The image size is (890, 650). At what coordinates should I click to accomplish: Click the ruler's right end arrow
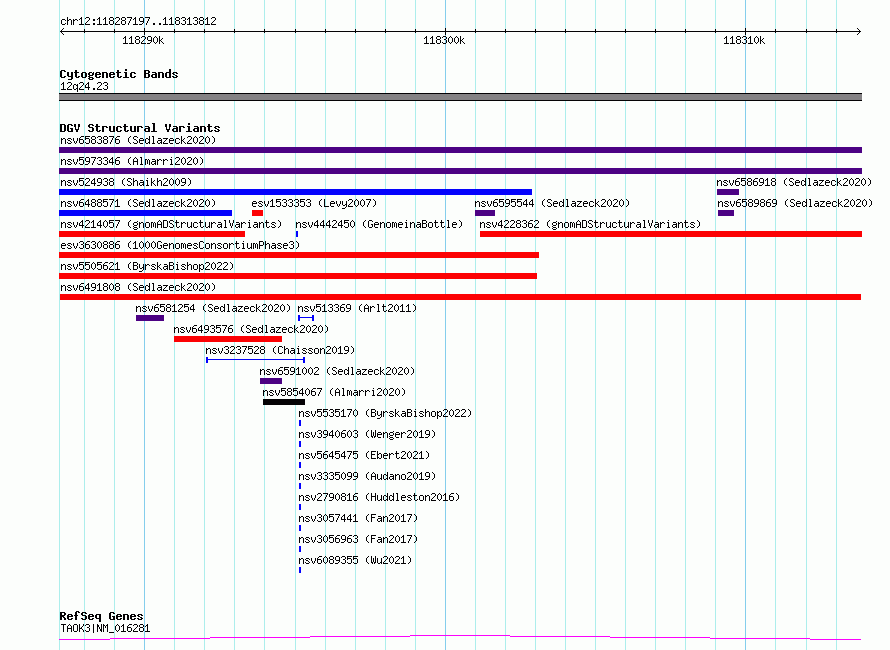click(x=859, y=31)
